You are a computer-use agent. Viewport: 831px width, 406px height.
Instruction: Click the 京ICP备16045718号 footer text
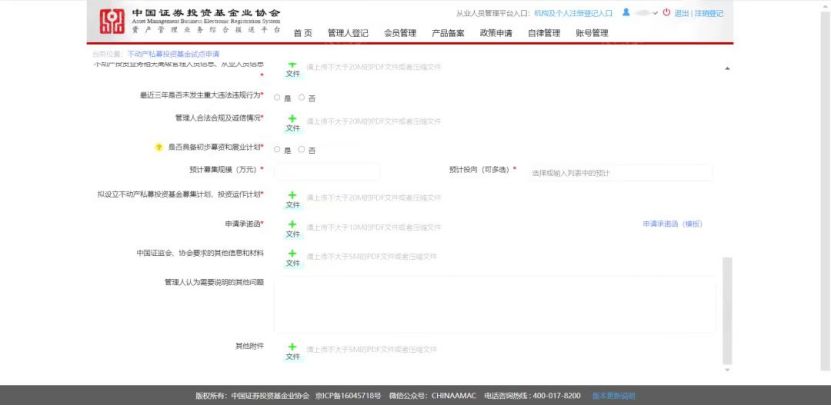pos(348,396)
